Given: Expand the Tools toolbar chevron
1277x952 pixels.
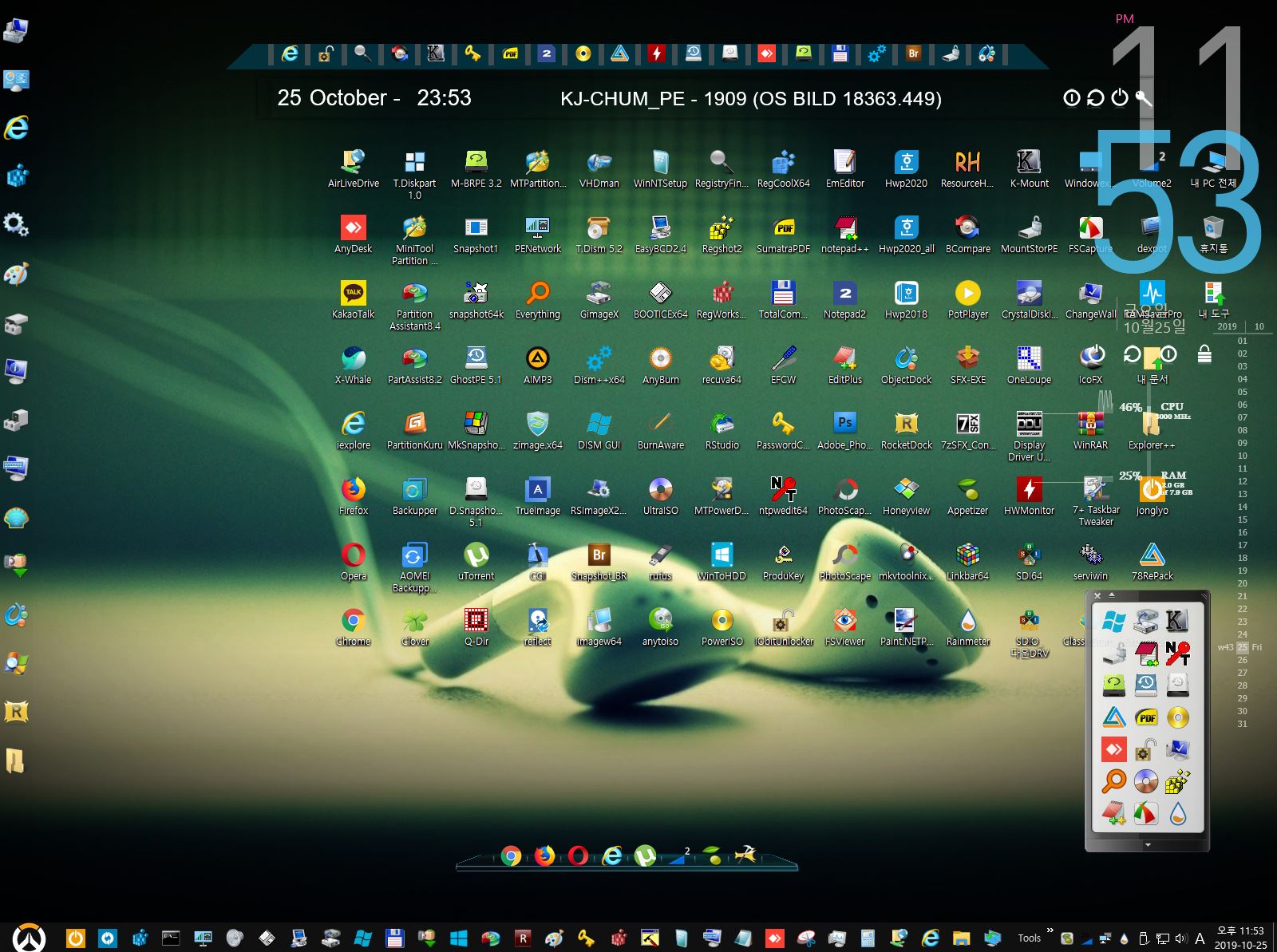Looking at the screenshot, I should coord(1050,930).
